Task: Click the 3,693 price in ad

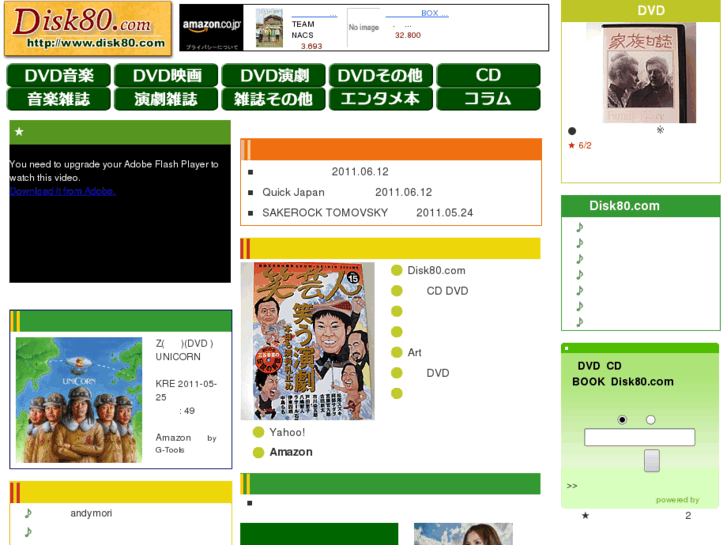Action: (311, 46)
